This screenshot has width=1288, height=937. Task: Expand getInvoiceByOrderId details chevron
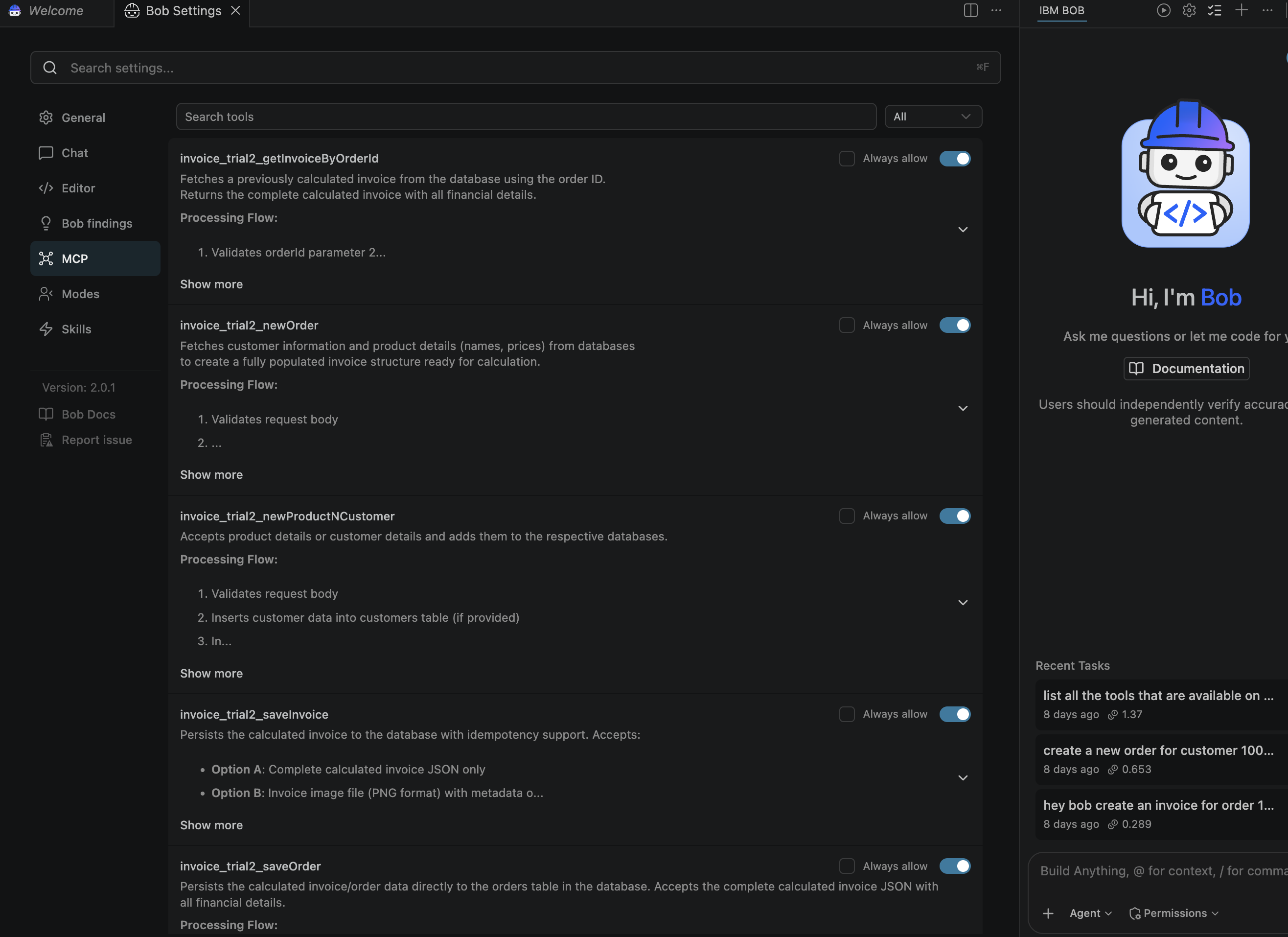[x=963, y=230]
